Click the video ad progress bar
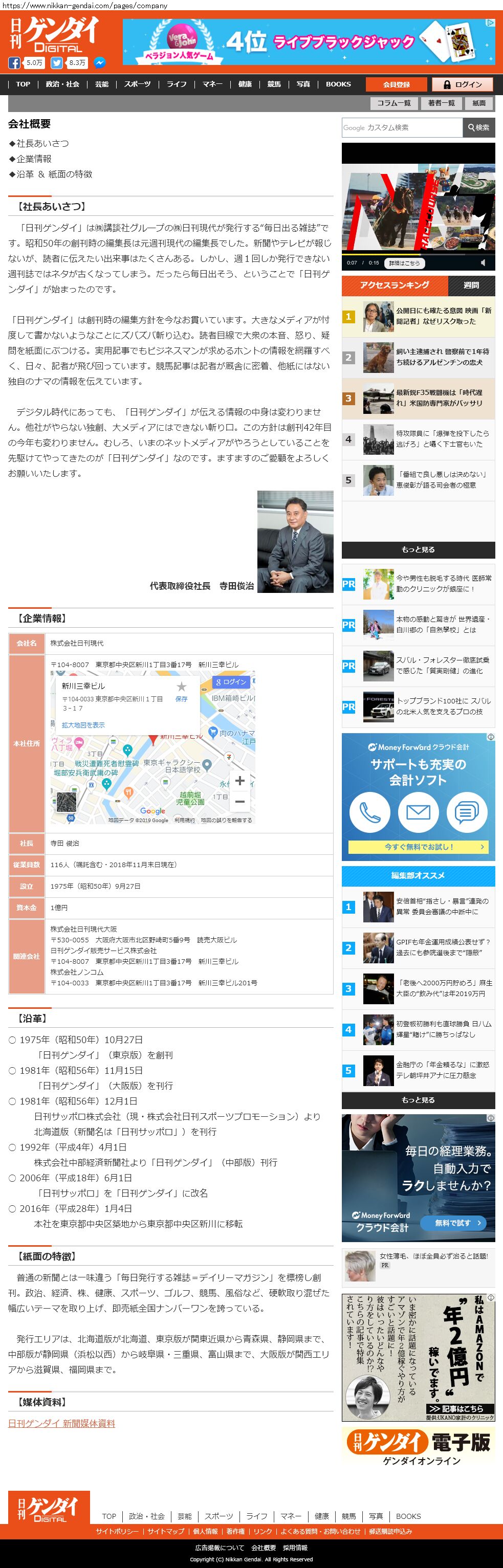Screen dimensions: 503x1568 (x=419, y=253)
